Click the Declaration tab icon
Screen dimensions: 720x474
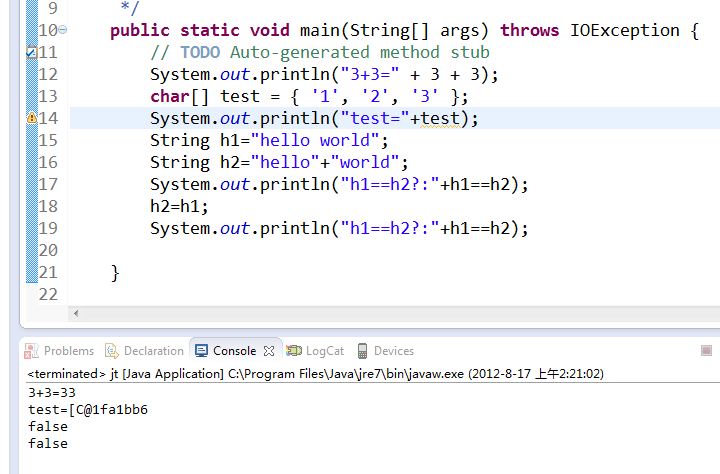(x=112, y=351)
